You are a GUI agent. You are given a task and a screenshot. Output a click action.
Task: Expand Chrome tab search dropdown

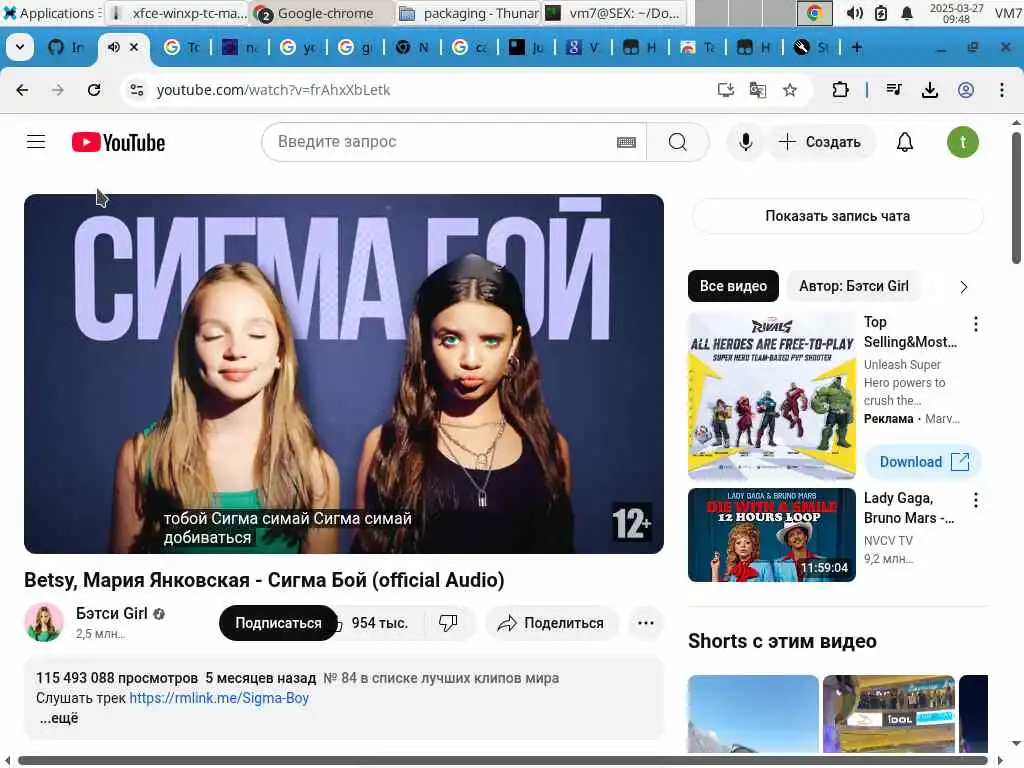point(20,47)
